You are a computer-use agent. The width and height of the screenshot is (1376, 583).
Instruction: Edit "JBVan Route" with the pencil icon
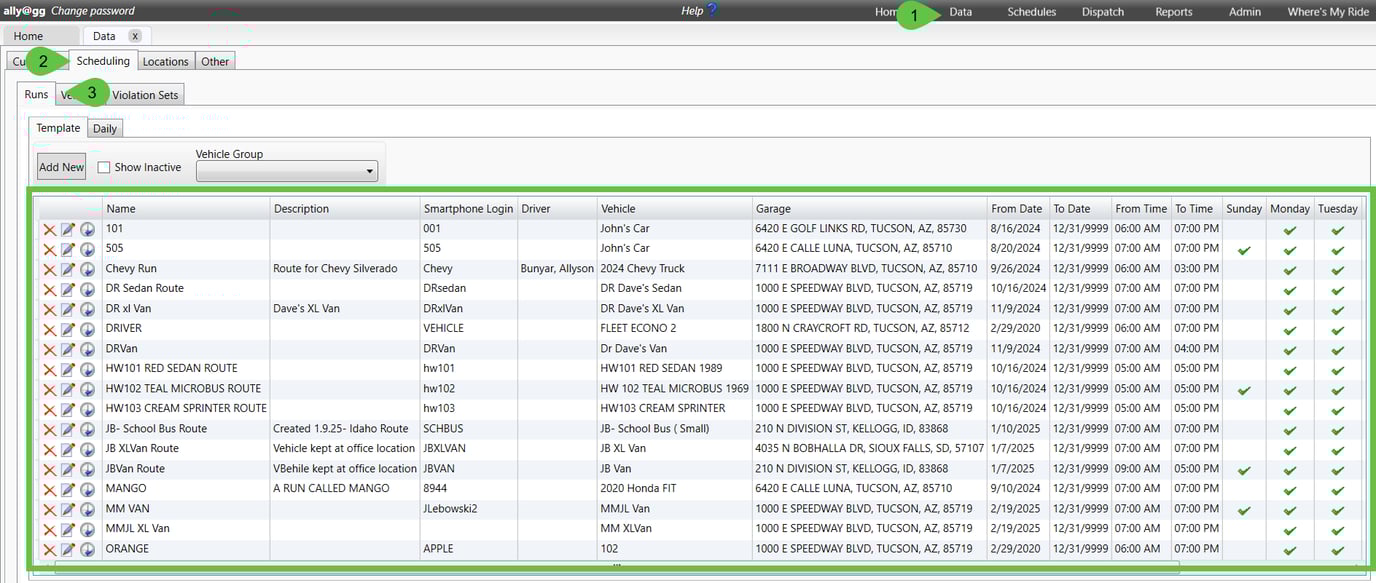(66, 468)
